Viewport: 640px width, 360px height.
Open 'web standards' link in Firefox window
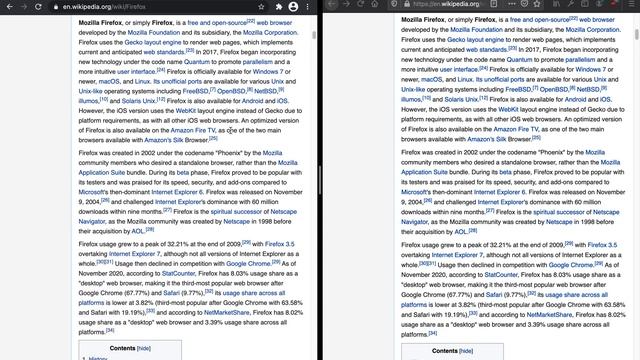click(x=486, y=50)
